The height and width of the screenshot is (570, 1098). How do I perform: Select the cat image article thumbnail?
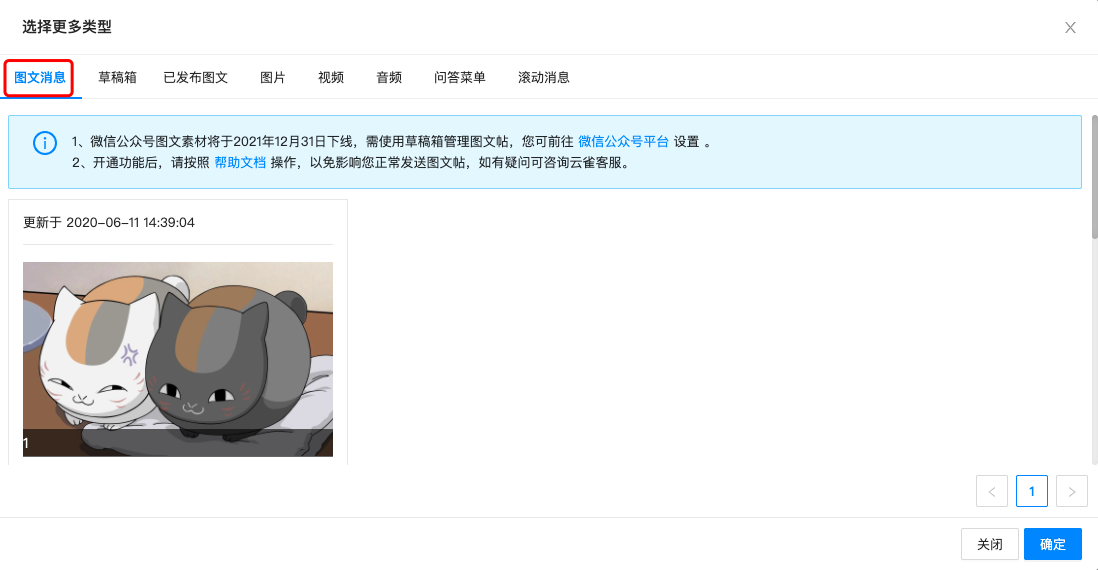(x=178, y=359)
